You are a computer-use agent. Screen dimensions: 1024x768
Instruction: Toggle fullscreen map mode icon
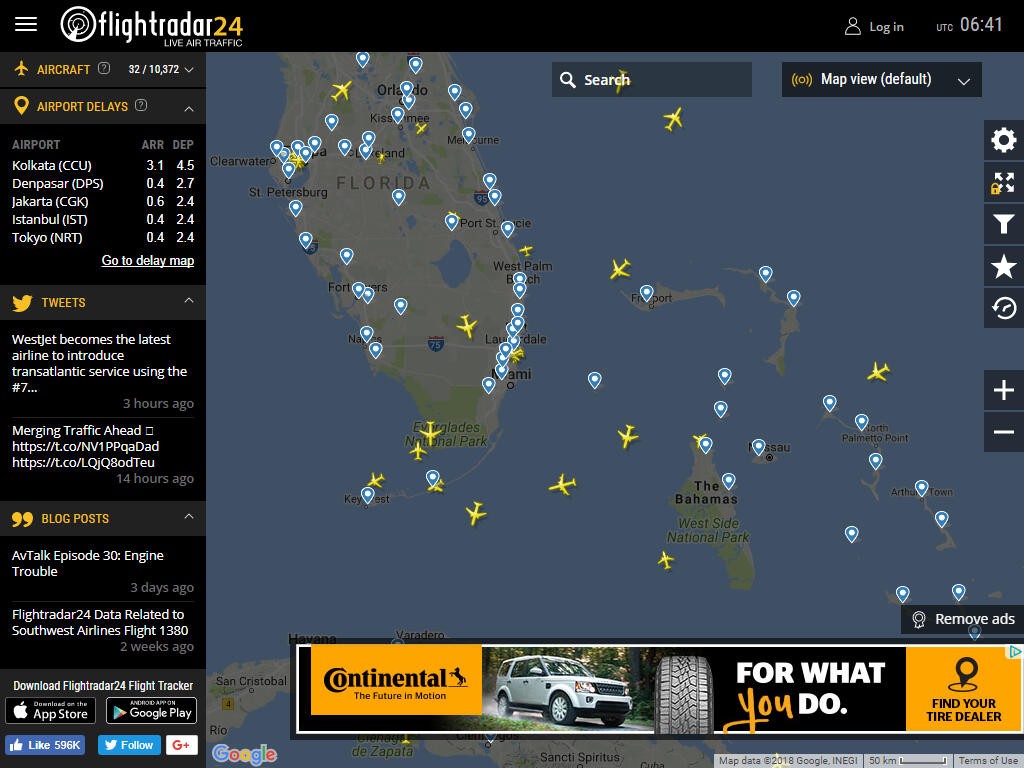1004,183
